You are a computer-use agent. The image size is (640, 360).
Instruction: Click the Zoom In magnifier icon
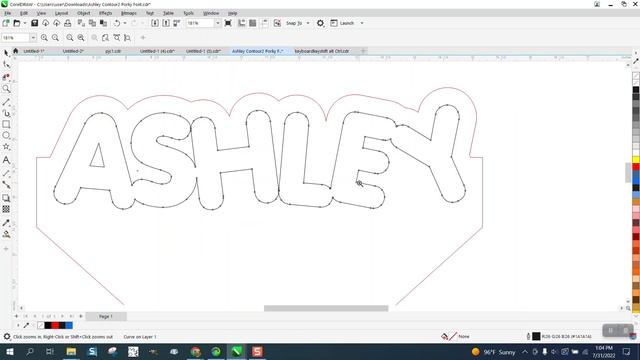[44, 38]
